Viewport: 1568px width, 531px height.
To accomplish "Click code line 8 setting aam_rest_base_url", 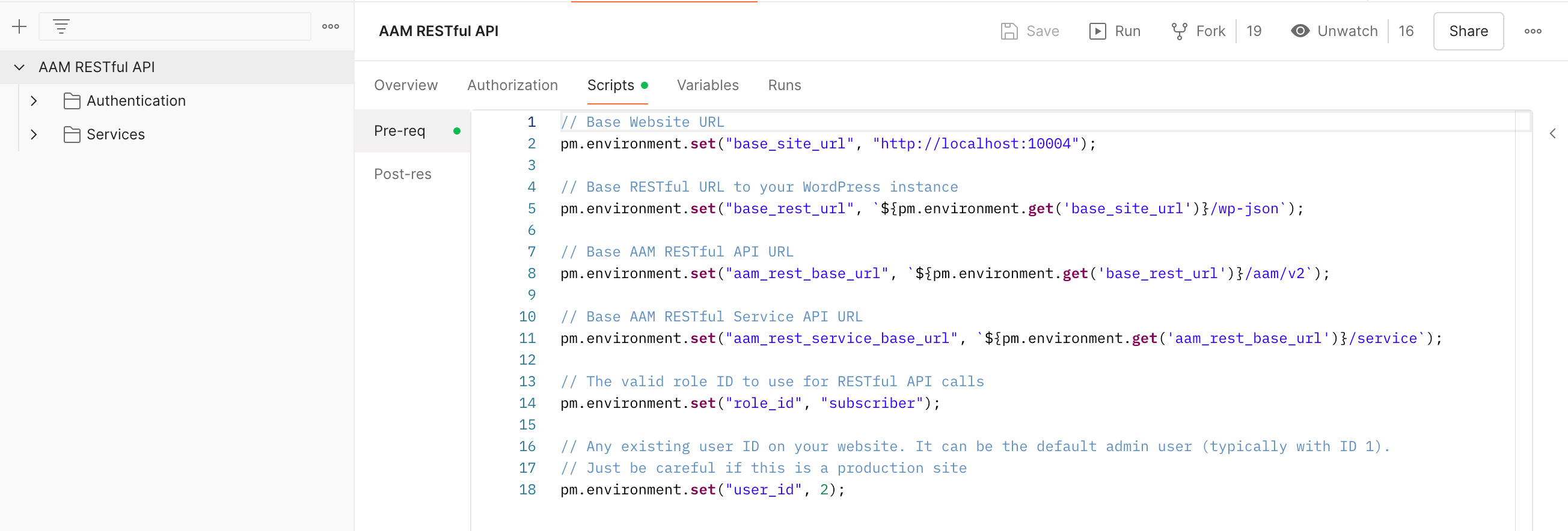I will 945,274.
